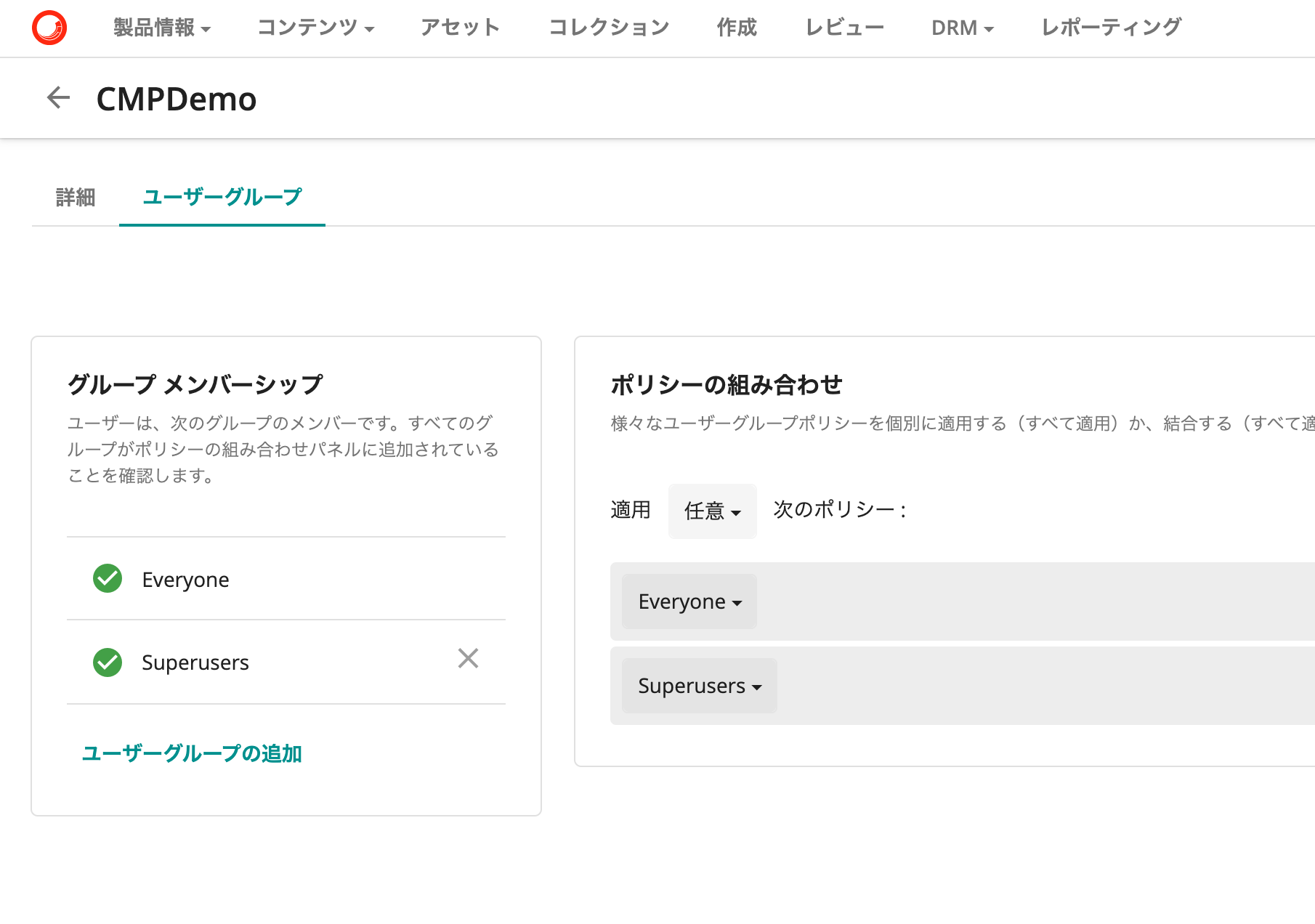Switch to the 詳細 tab
The width and height of the screenshot is (1315, 924).
[76, 197]
